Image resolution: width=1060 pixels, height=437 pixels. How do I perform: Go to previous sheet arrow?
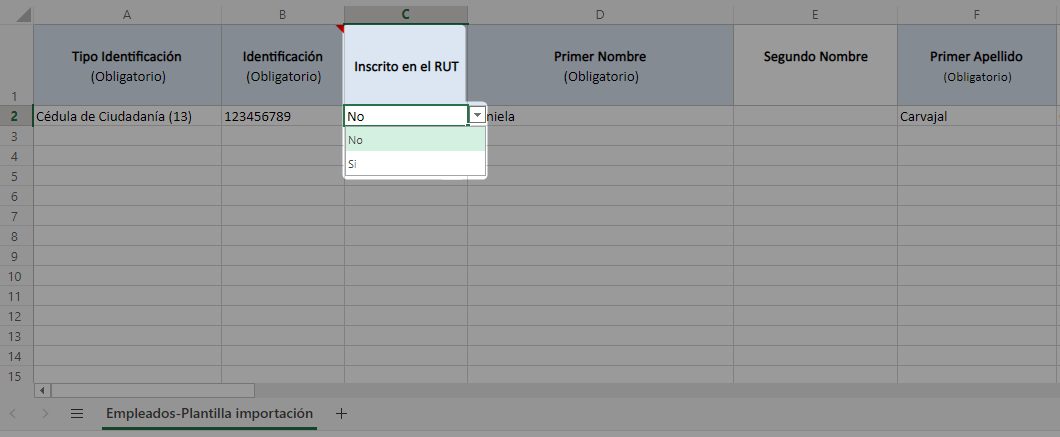13,413
